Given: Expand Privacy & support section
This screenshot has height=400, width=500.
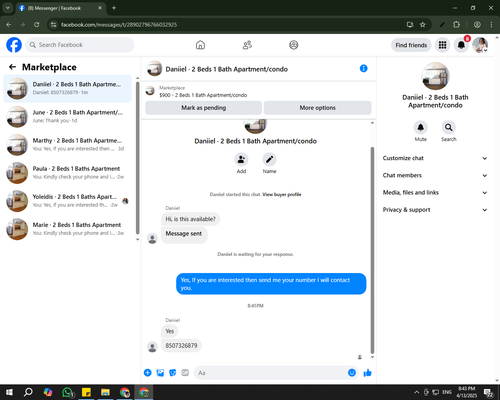Looking at the screenshot, I should [435, 210].
